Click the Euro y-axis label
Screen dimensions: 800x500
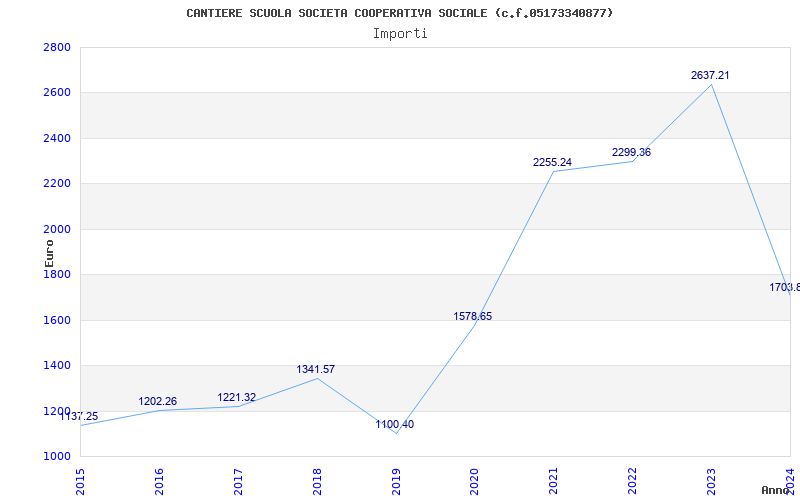coord(49,254)
